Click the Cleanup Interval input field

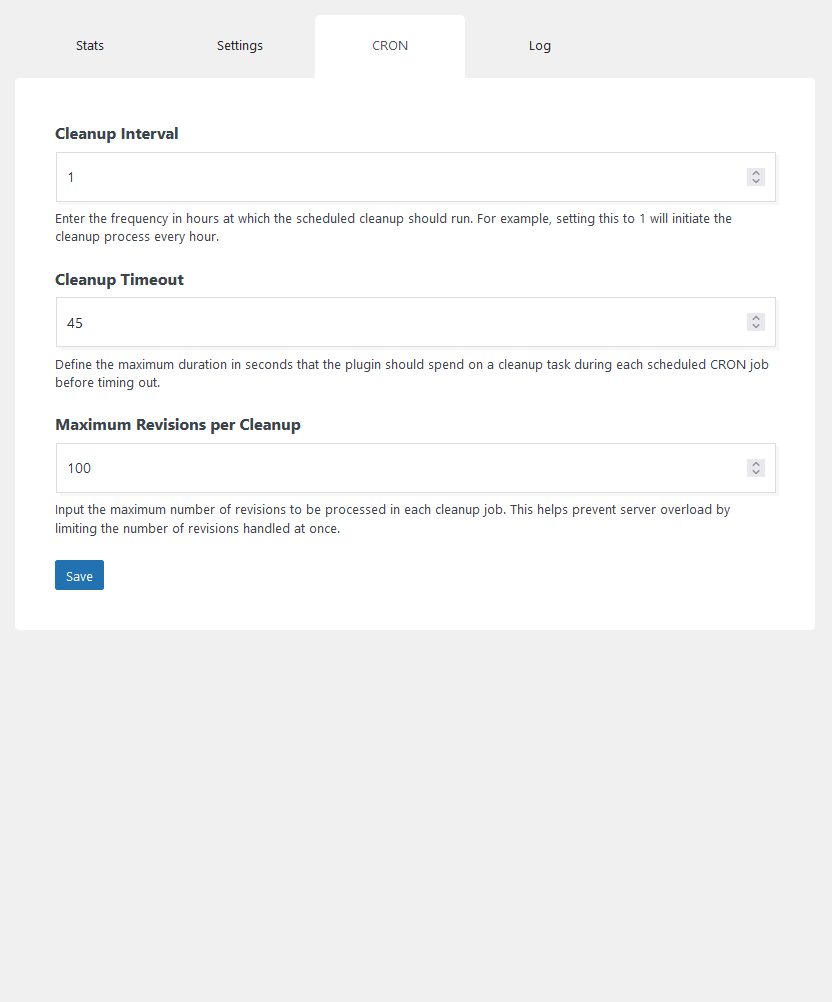[x=415, y=177]
